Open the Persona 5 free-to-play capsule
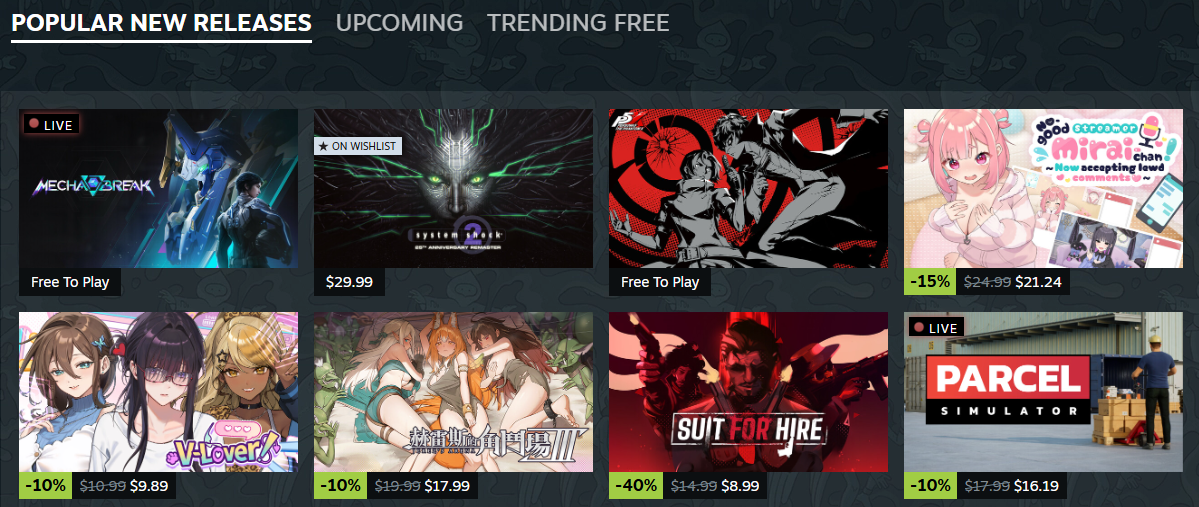The image size is (1199, 507). click(x=749, y=188)
